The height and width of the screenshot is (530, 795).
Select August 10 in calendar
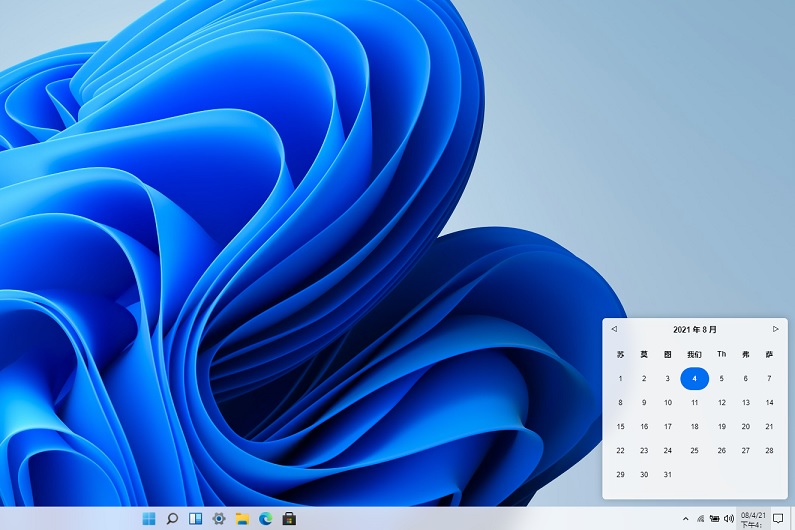click(668, 402)
